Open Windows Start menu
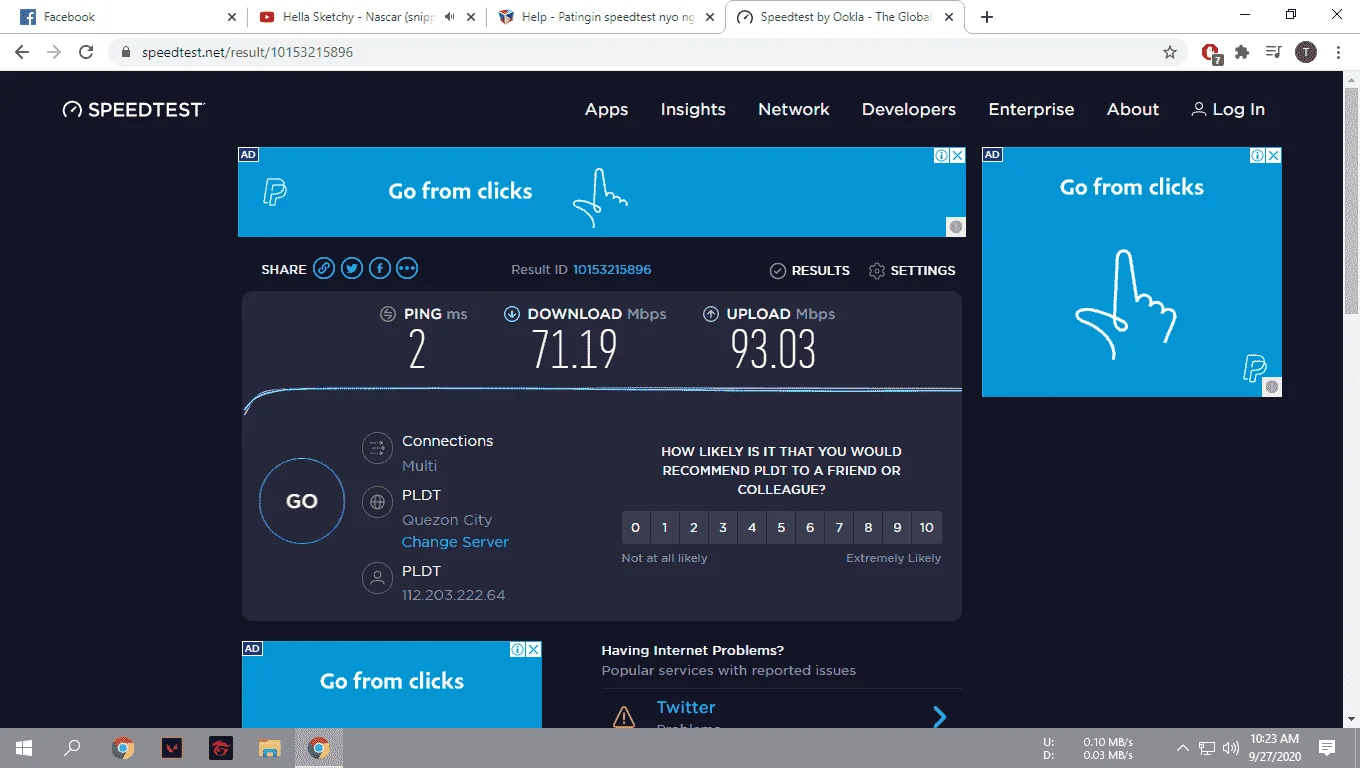Screen dimensions: 1360x768 23,748
